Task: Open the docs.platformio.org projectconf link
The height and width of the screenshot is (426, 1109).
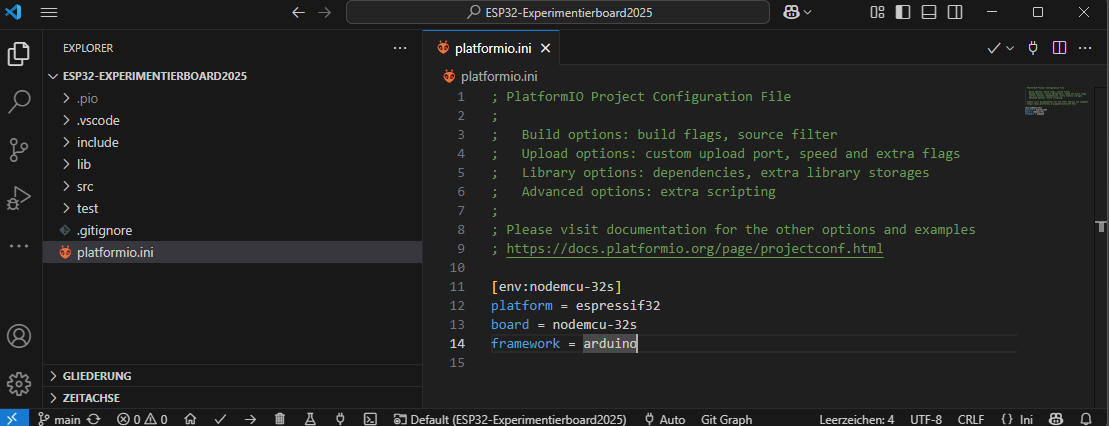Action: pyautogui.click(x=694, y=249)
